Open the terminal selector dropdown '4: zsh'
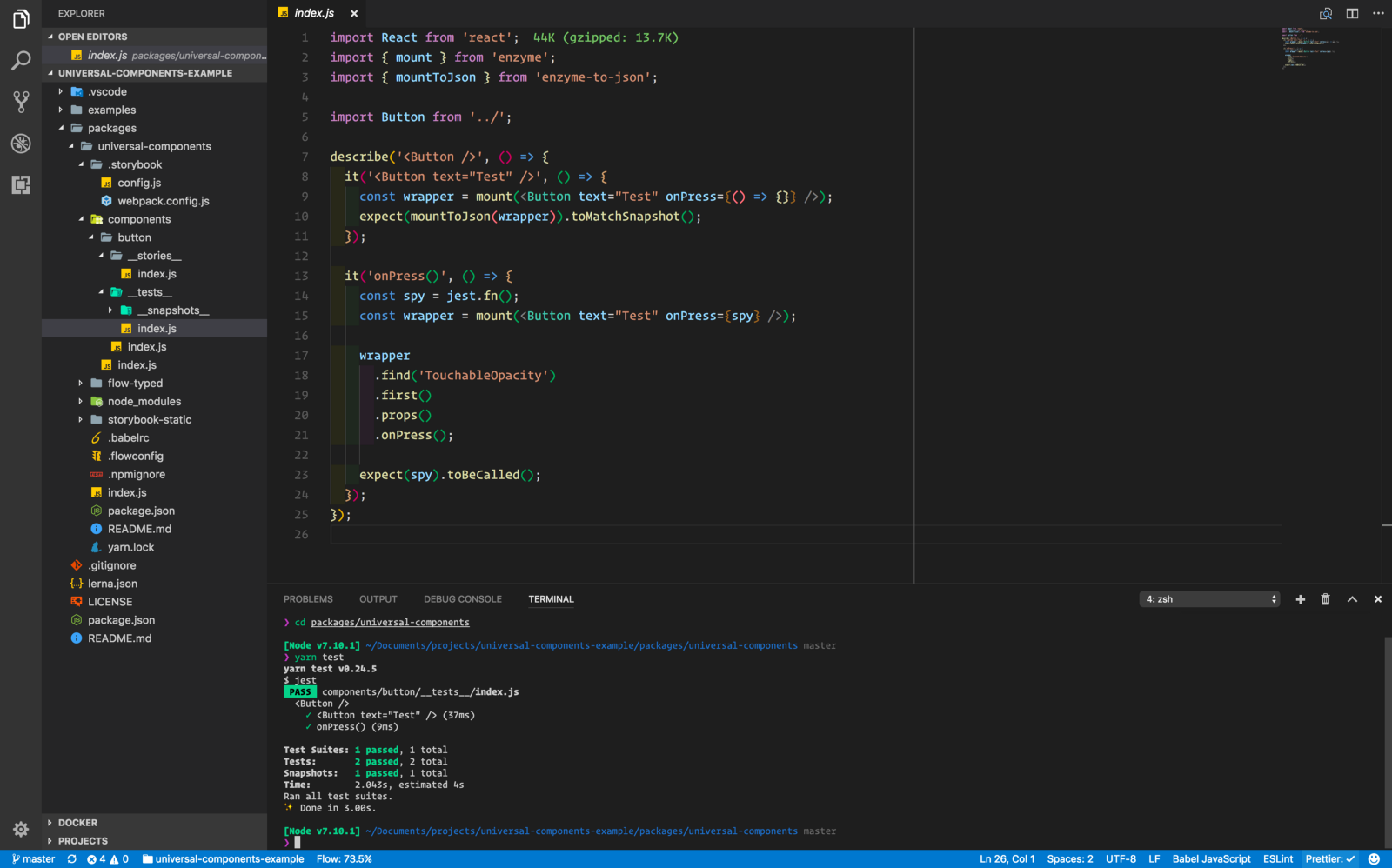The width and height of the screenshot is (1392, 868). pos(1209,599)
